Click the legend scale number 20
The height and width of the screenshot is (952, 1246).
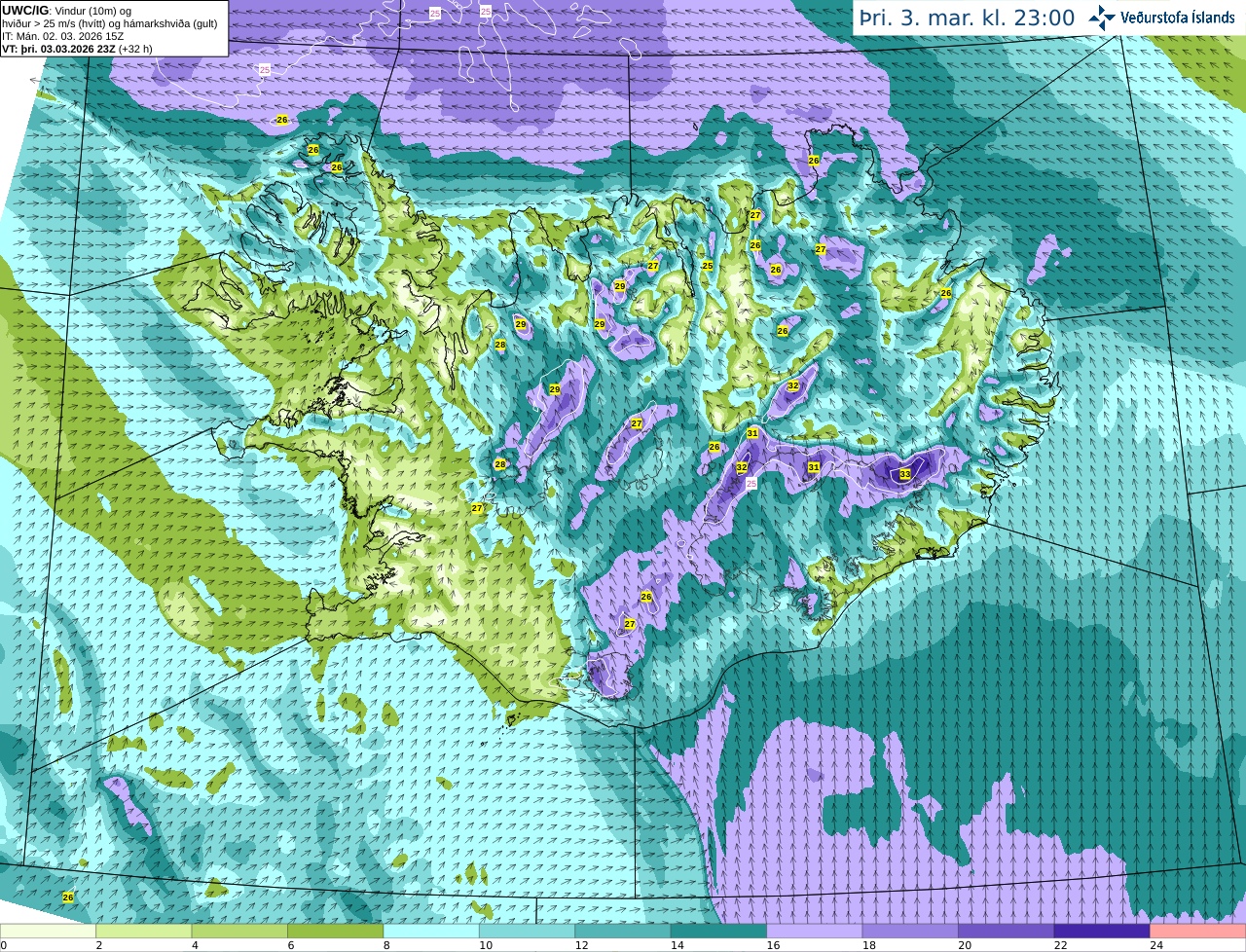point(965,945)
